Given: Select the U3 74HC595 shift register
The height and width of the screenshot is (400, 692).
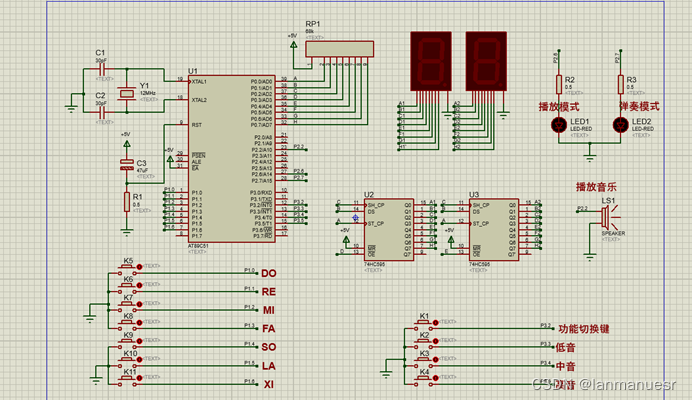Looking at the screenshot, I should [493, 230].
